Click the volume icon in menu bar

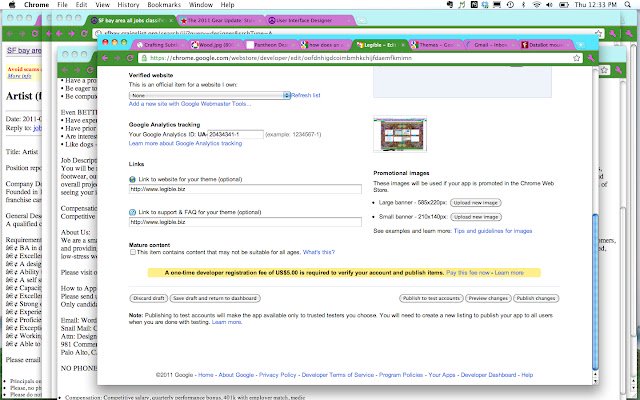[x=549, y=5]
